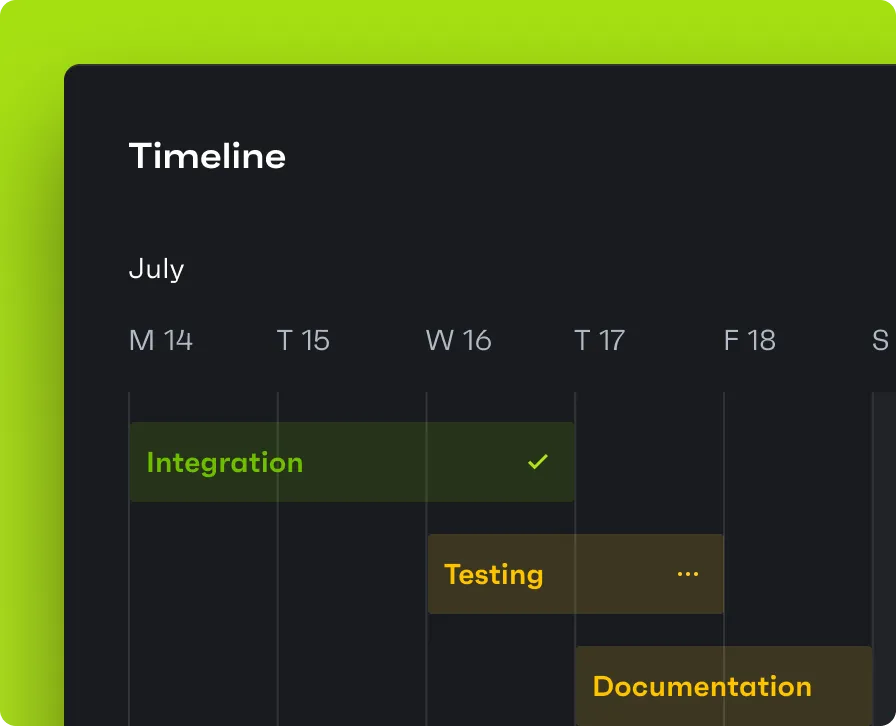The image size is (896, 726).
Task: Click the three-dot options icon beside Testing
Action: pyautogui.click(x=687, y=573)
